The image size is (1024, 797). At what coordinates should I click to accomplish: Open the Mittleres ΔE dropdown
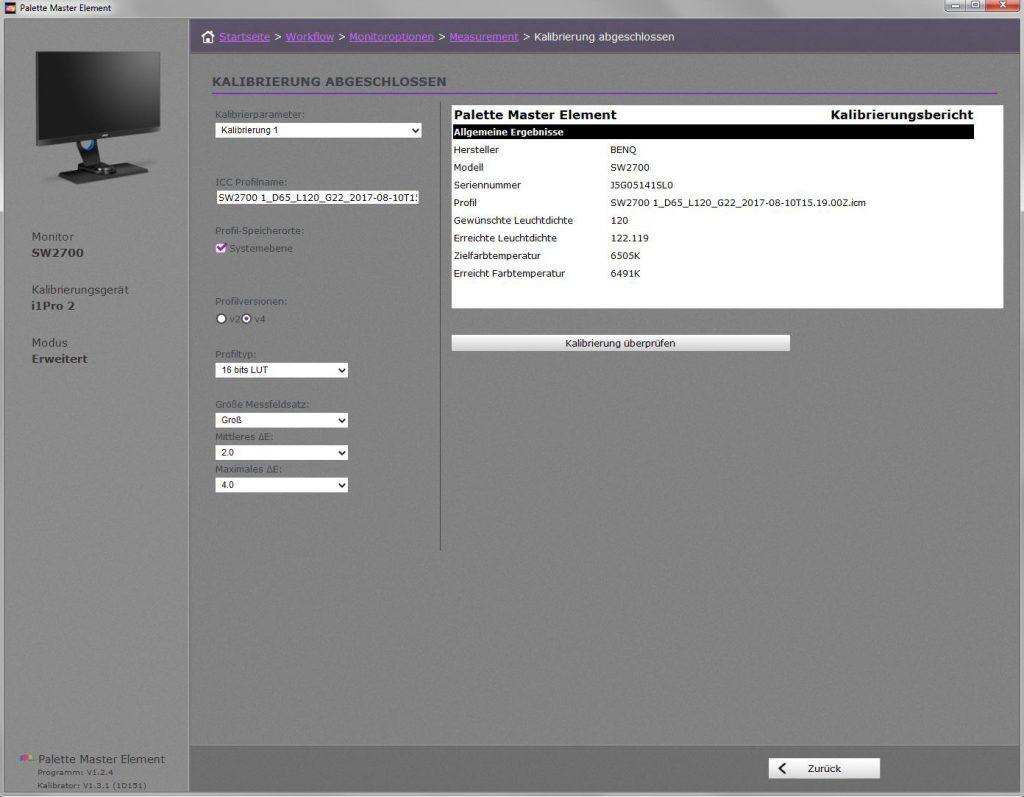pyautogui.click(x=281, y=453)
